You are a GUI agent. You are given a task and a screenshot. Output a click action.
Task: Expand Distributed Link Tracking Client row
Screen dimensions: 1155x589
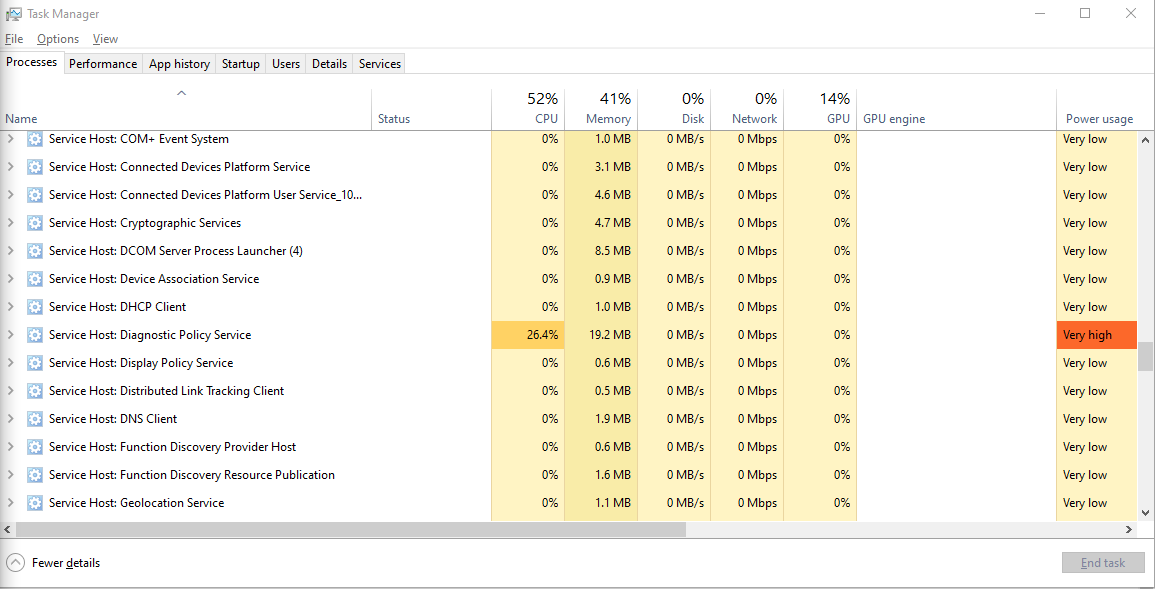pos(10,391)
